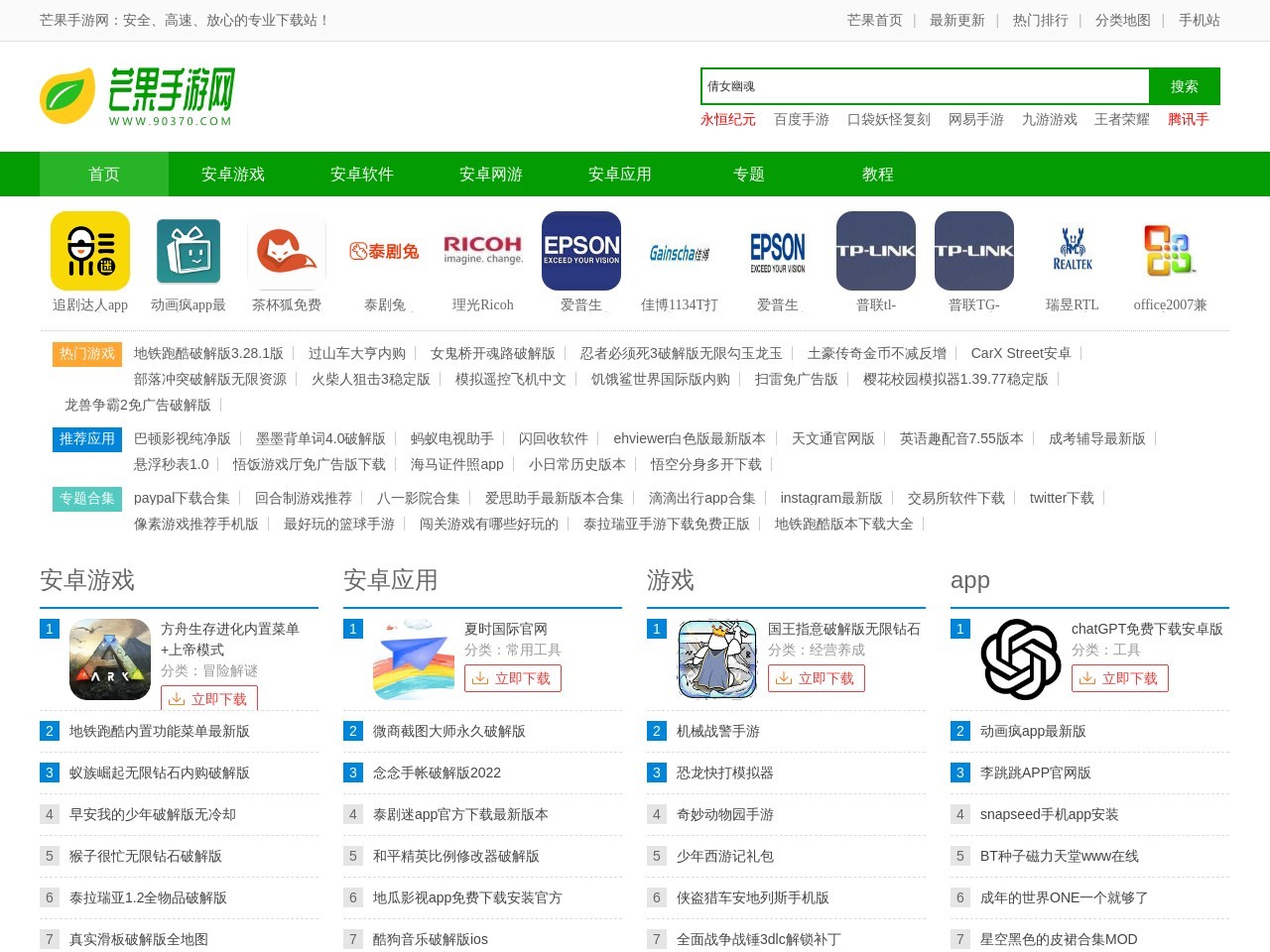Open the 追剧达人app icon
1270x952 pixels.
coord(90,251)
